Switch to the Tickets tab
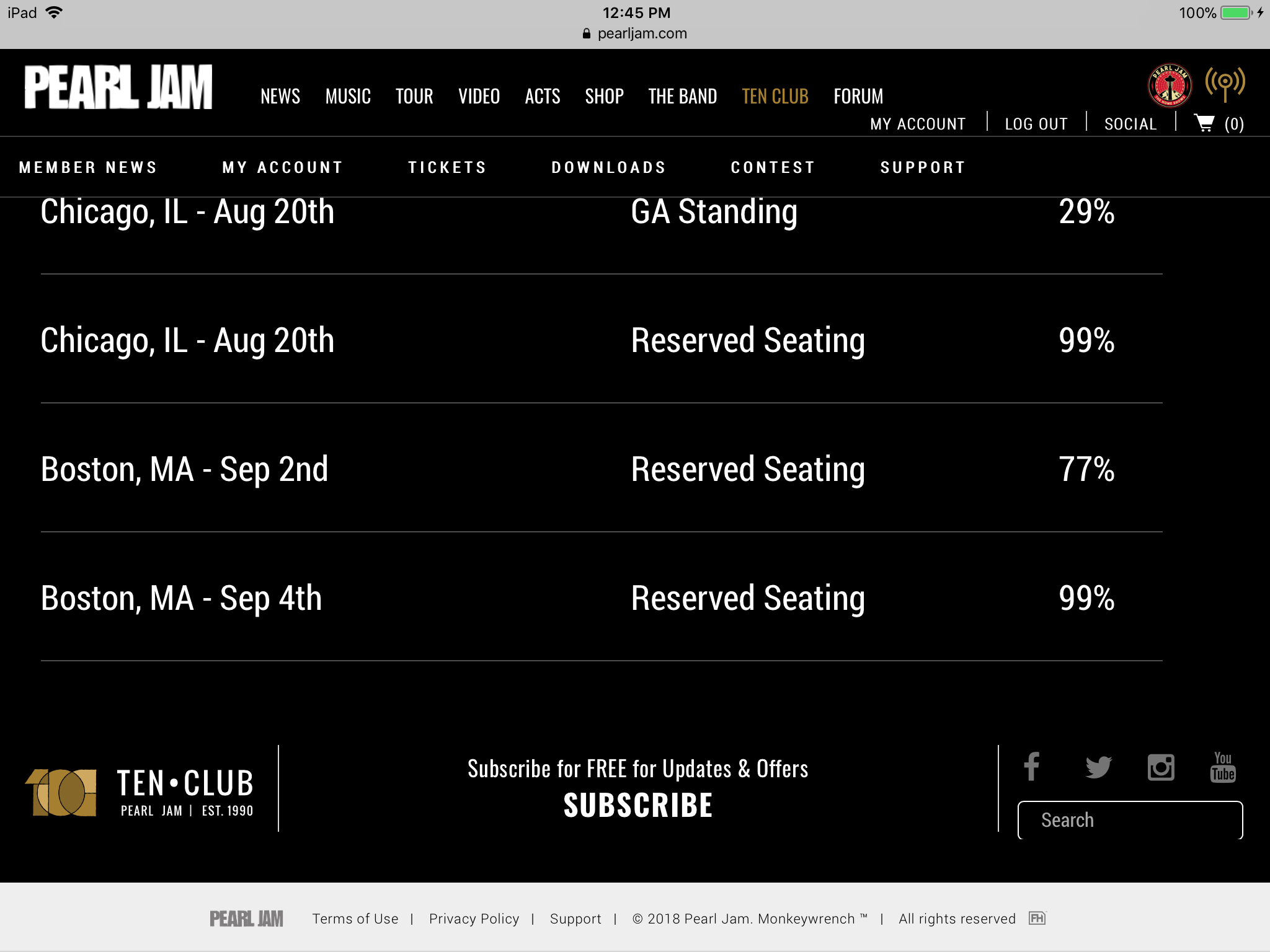Image resolution: width=1270 pixels, height=952 pixels. pos(447,167)
